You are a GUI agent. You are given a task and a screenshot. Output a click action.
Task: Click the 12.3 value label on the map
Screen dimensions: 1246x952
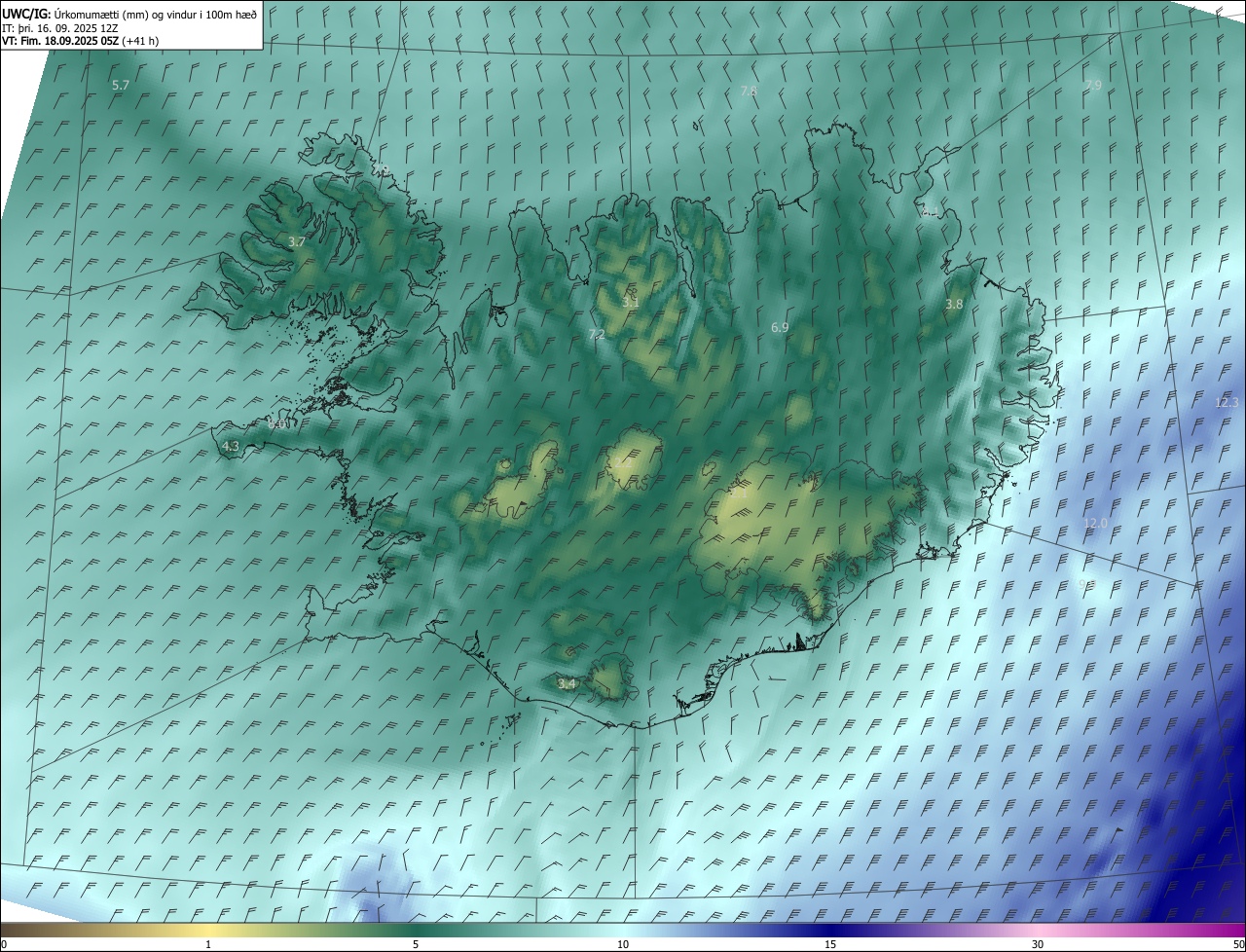click(x=1227, y=403)
